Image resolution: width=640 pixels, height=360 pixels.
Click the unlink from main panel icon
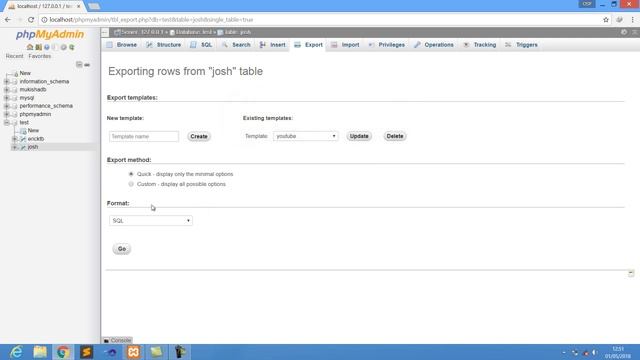tap(87, 64)
